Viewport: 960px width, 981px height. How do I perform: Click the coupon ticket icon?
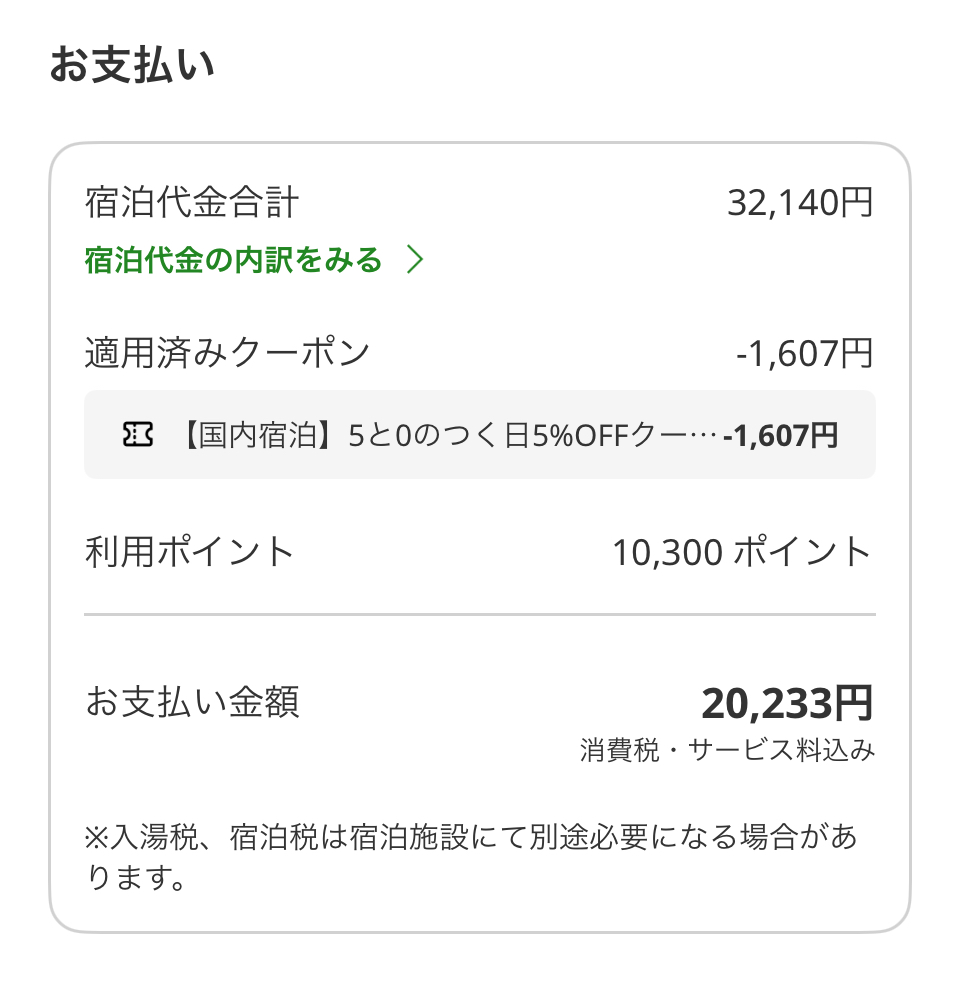point(138,435)
